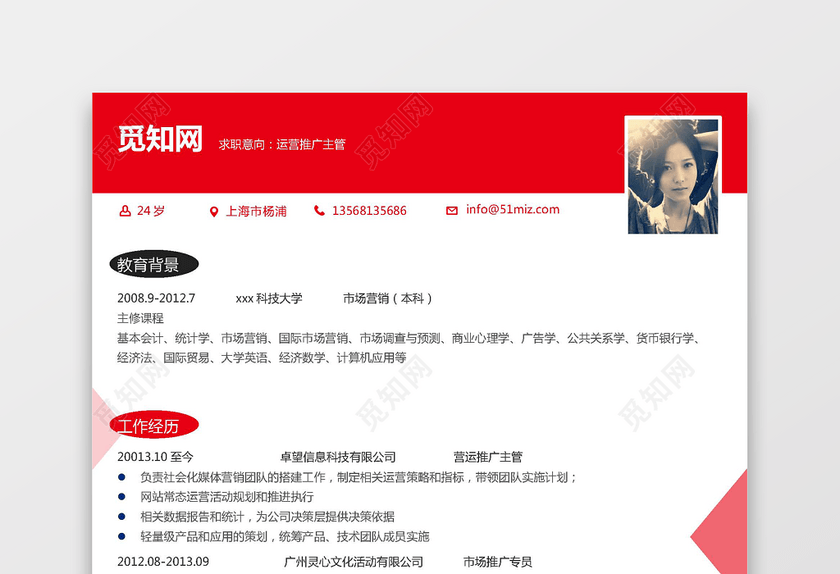Click the 市场推广专员 job title
Screen dimensions: 840x574
pyautogui.click(x=498, y=562)
